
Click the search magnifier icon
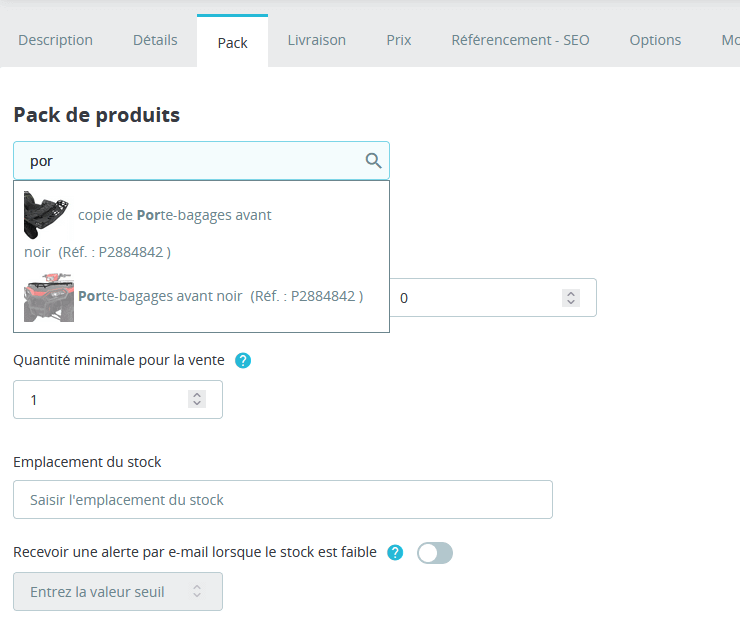click(x=373, y=160)
